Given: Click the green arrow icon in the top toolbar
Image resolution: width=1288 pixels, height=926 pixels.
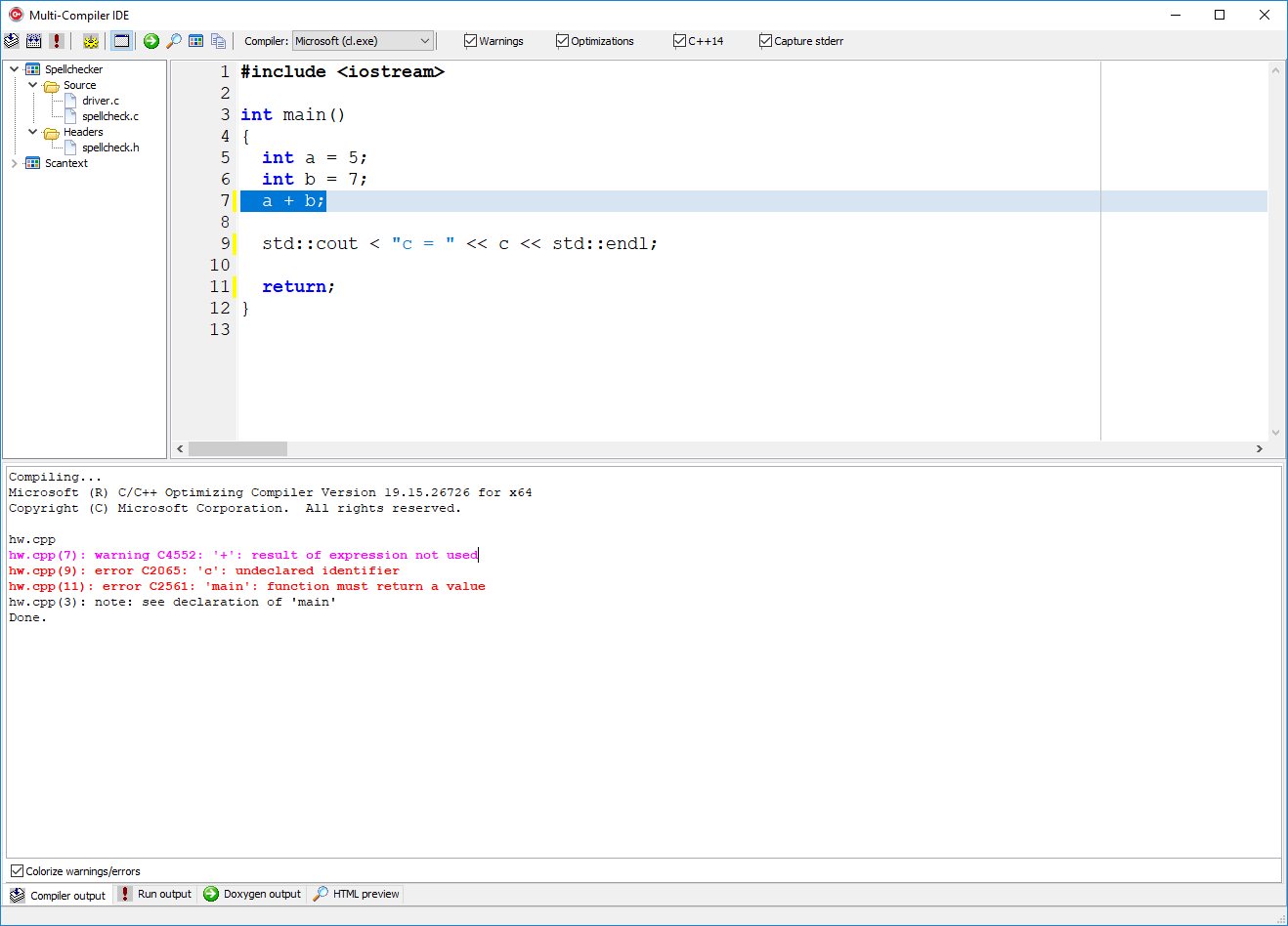Looking at the screenshot, I should pos(151,41).
